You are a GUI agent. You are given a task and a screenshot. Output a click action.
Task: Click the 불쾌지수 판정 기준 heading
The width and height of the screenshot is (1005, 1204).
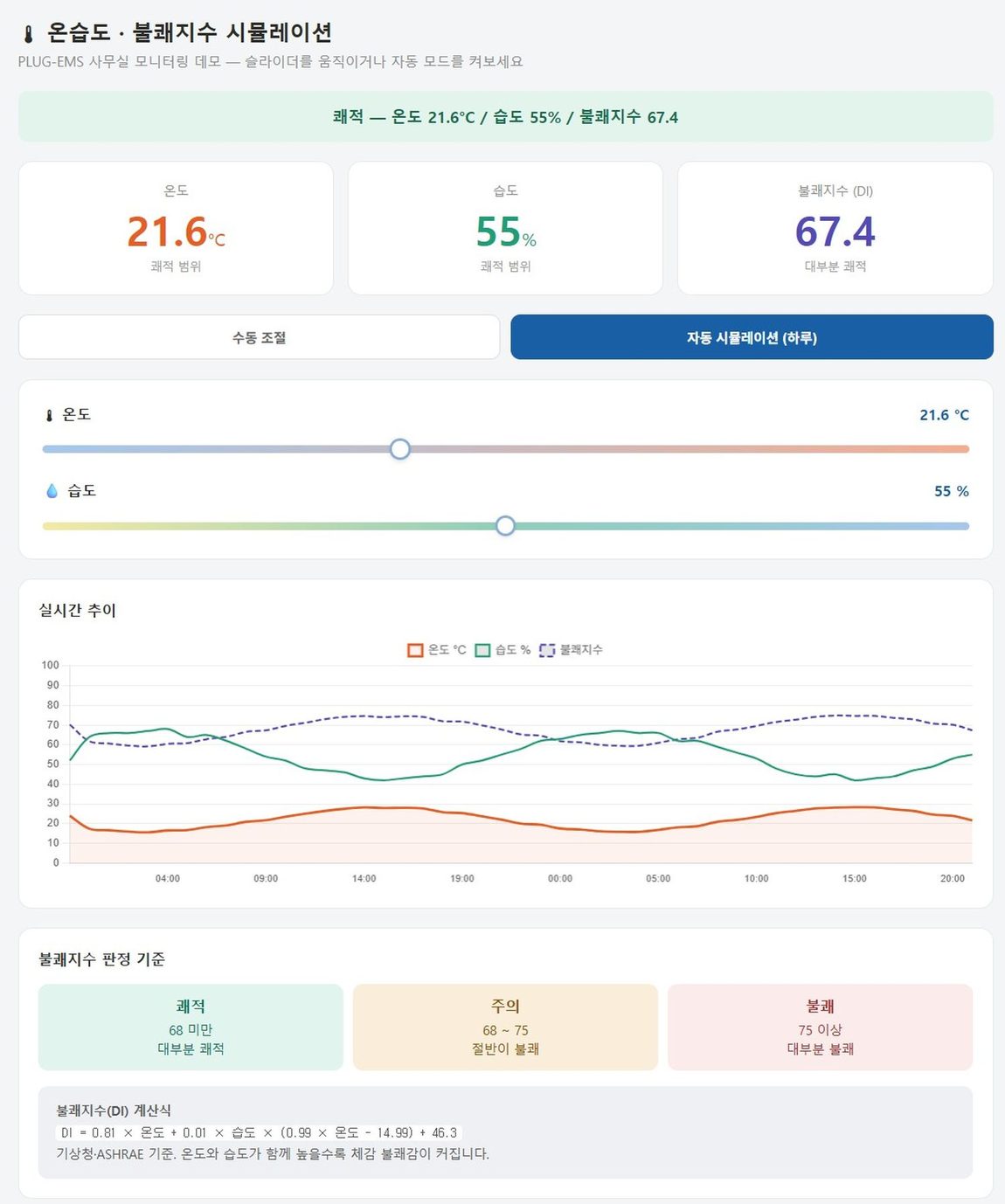(x=101, y=958)
